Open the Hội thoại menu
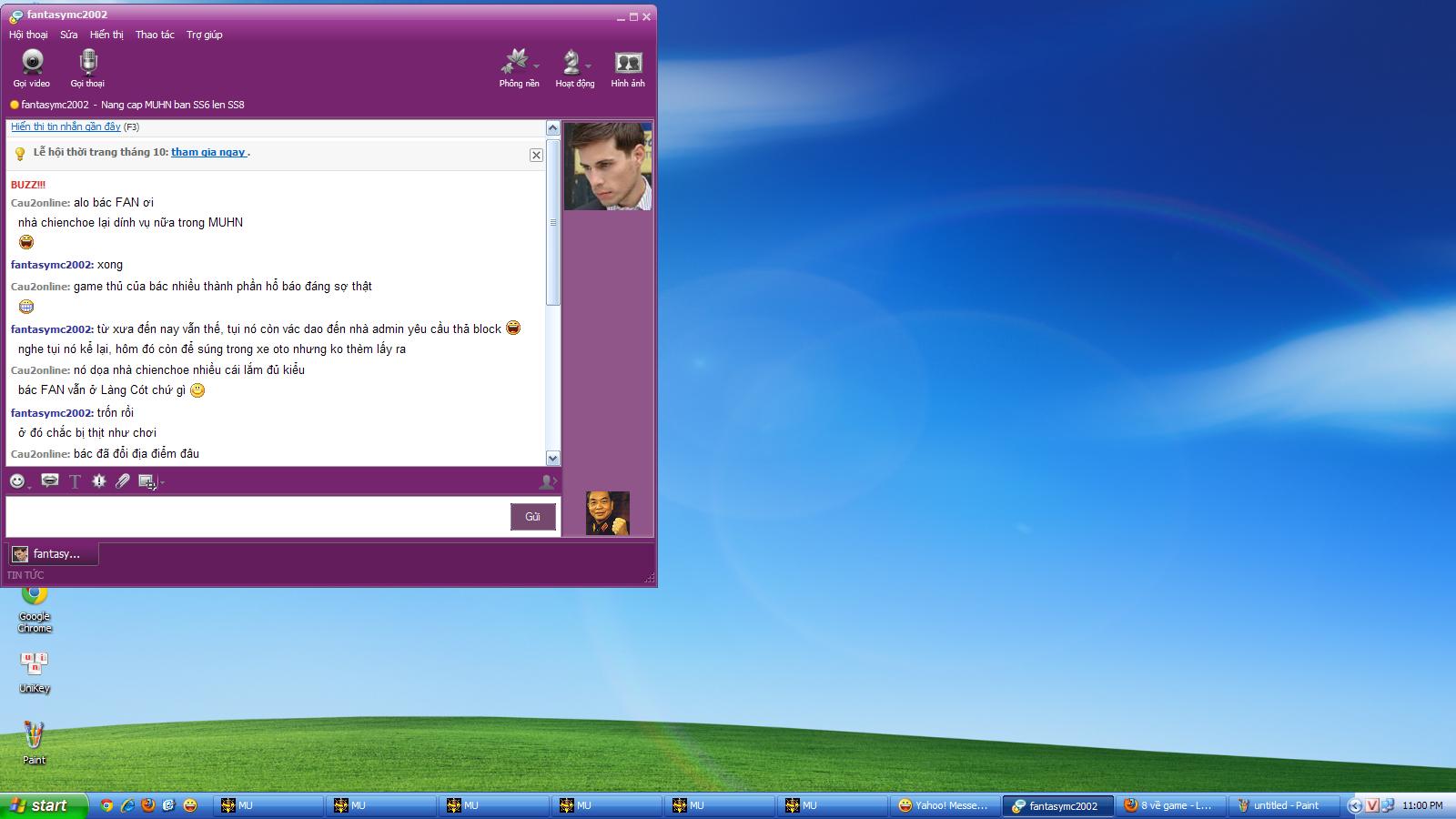This screenshot has height=819, width=1456. 28,35
